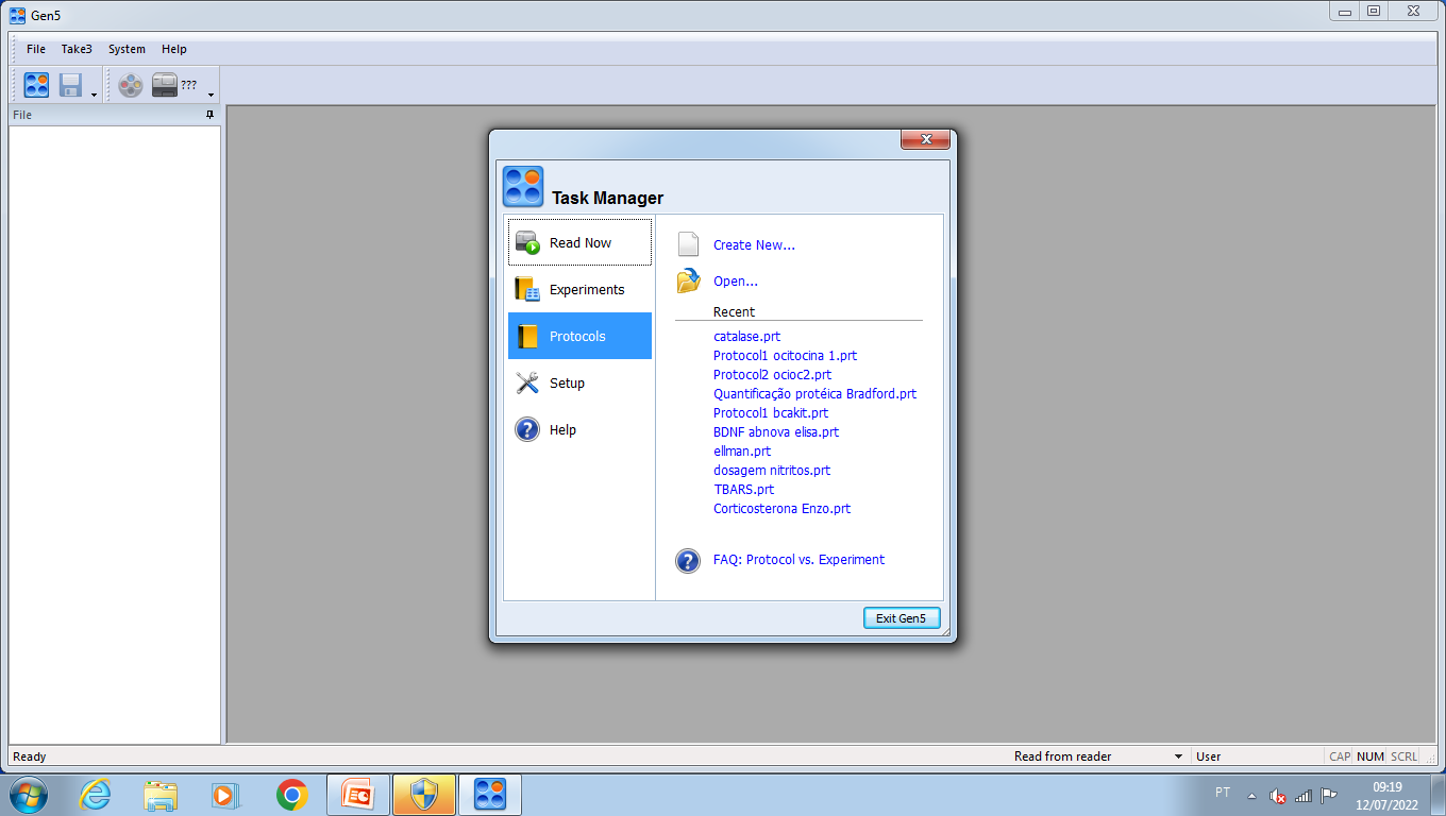
Task: Open recent file BDNF abnova elisa.prt
Action: coord(776,432)
